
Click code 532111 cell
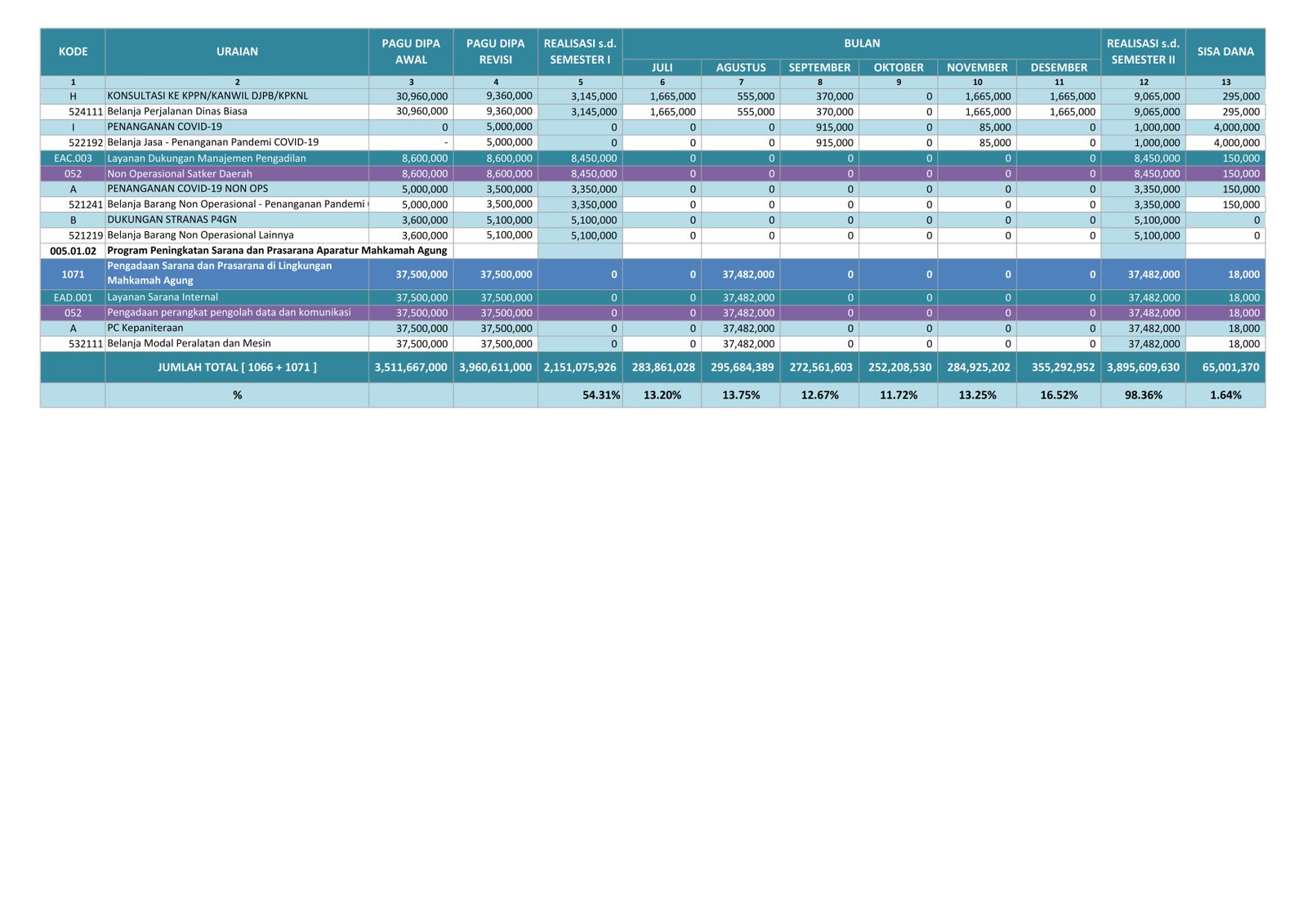pos(73,344)
